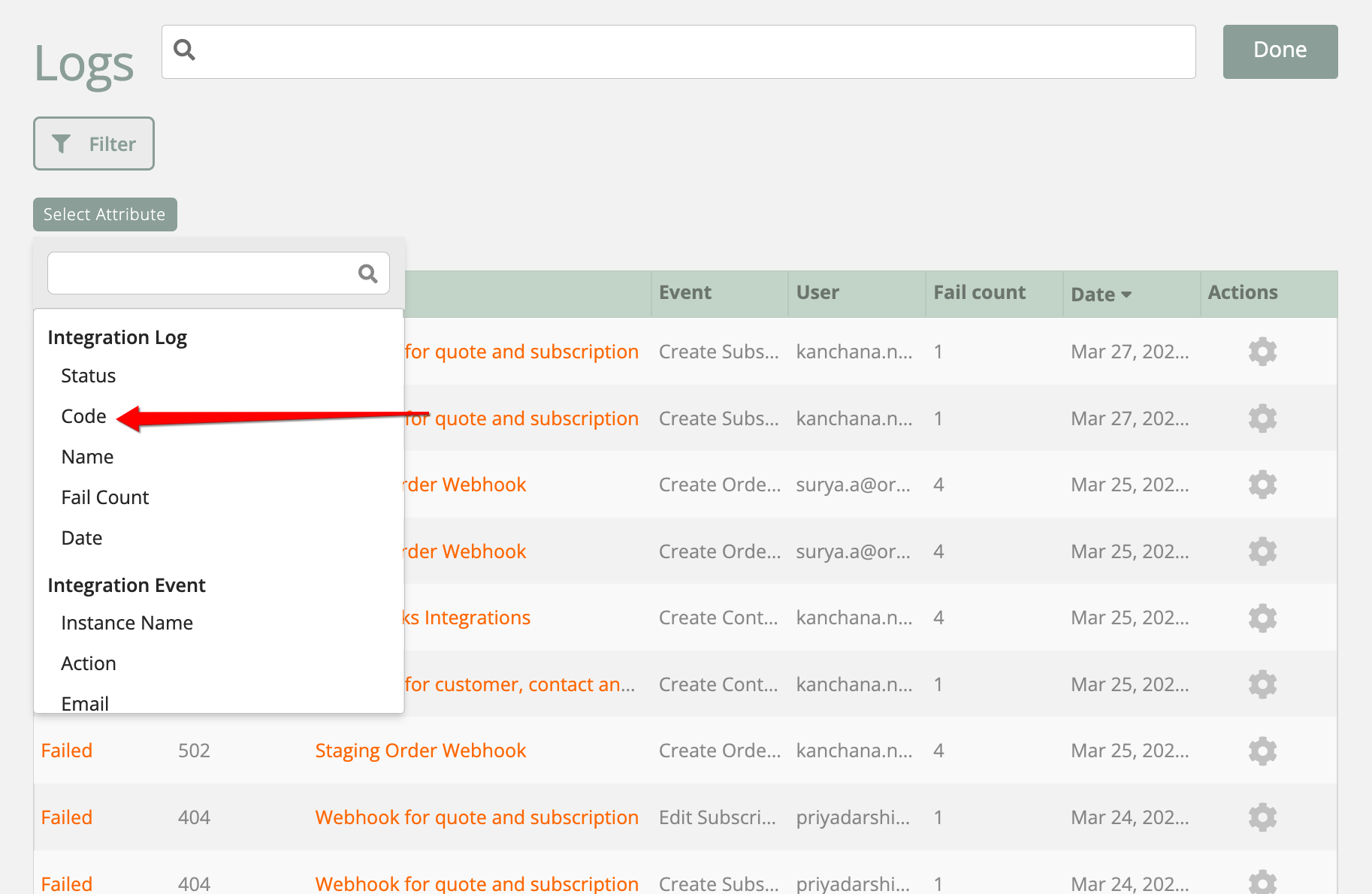Sort by Date column descending arrow
Screen dimensions: 1372x894
(1126, 294)
